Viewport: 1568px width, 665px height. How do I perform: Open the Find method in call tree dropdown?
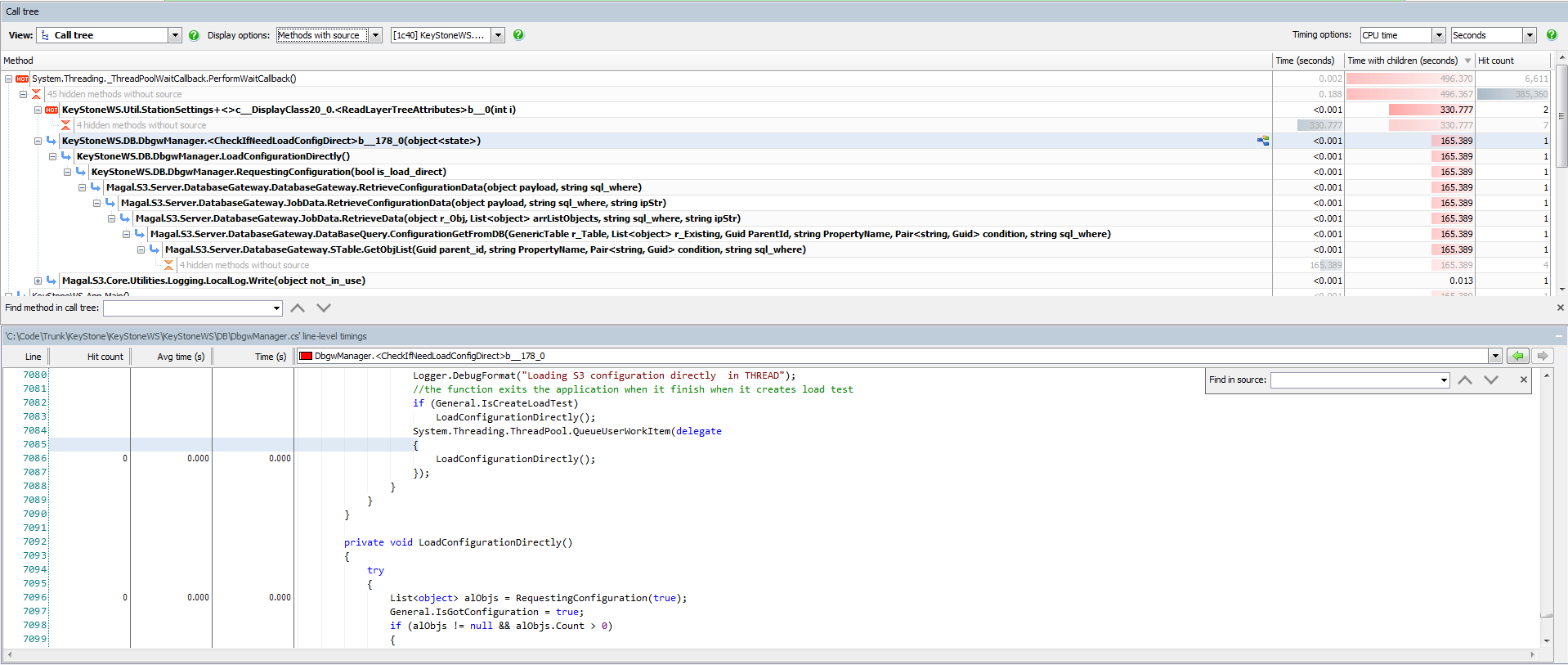click(276, 308)
